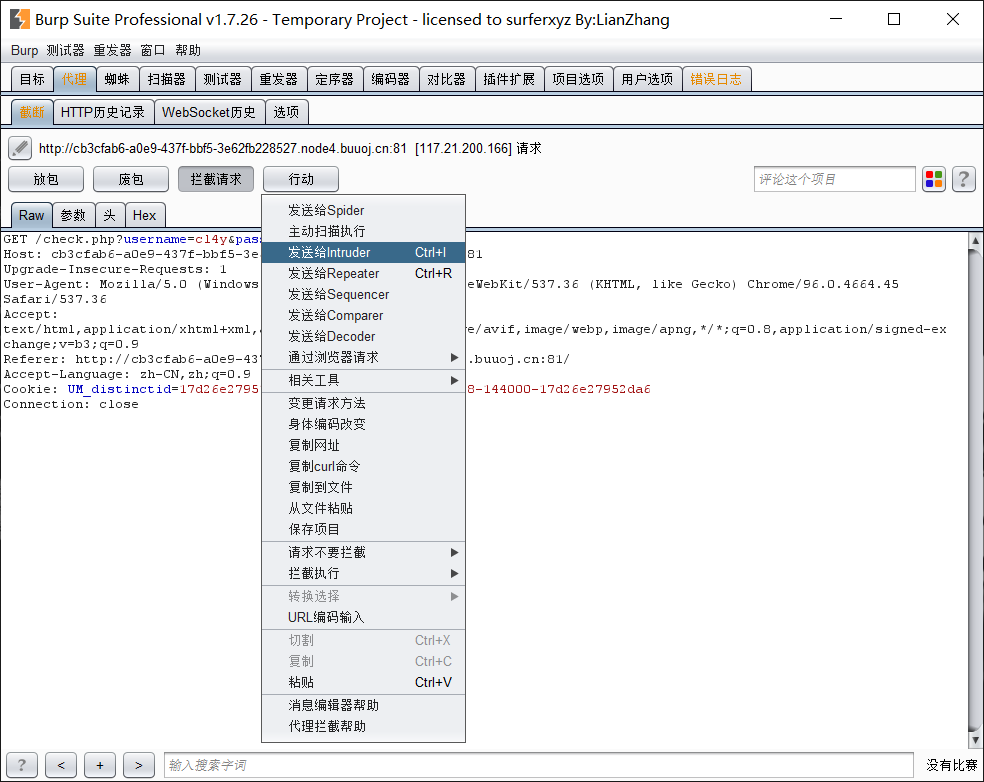The height and width of the screenshot is (782, 984).
Task: Choose 从文件粘贴 entry
Action: click(363, 508)
